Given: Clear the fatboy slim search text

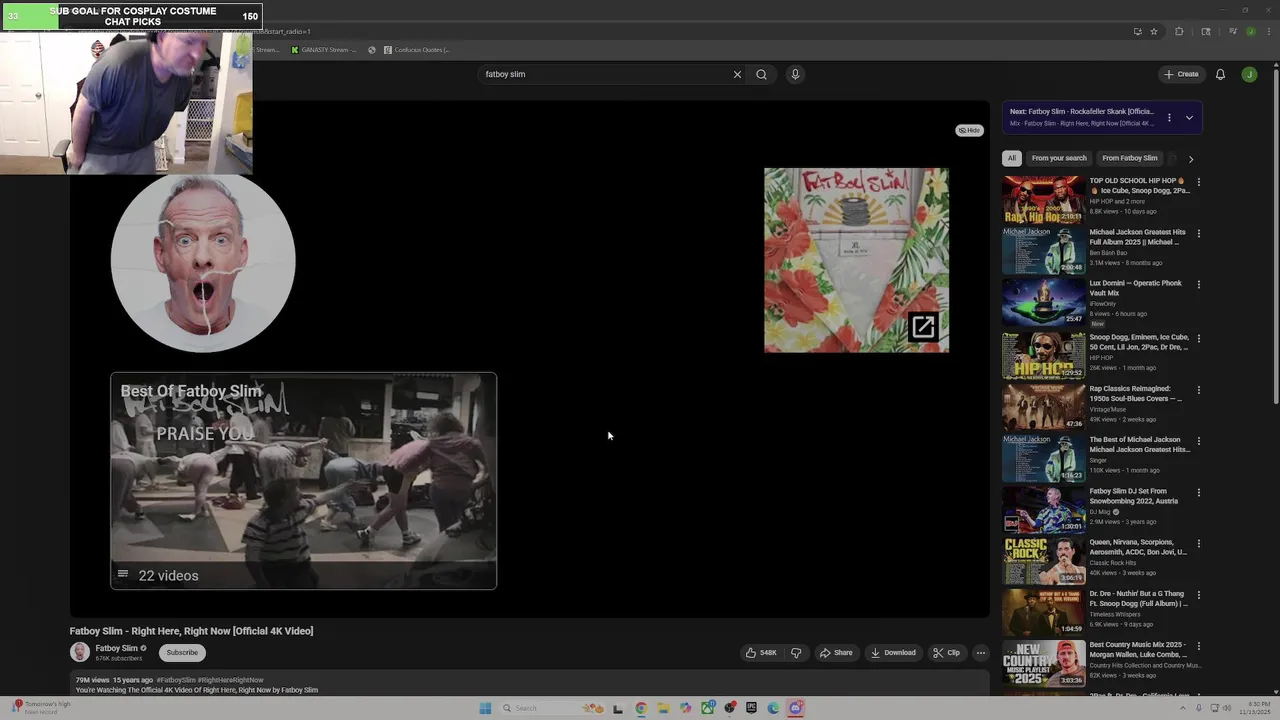Looking at the screenshot, I should pyautogui.click(x=737, y=74).
